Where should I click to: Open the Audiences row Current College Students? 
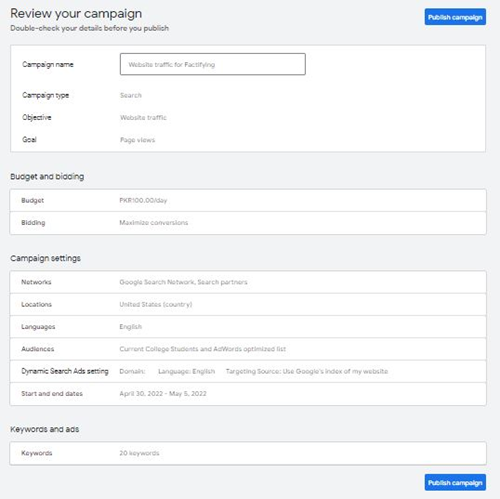(248, 349)
